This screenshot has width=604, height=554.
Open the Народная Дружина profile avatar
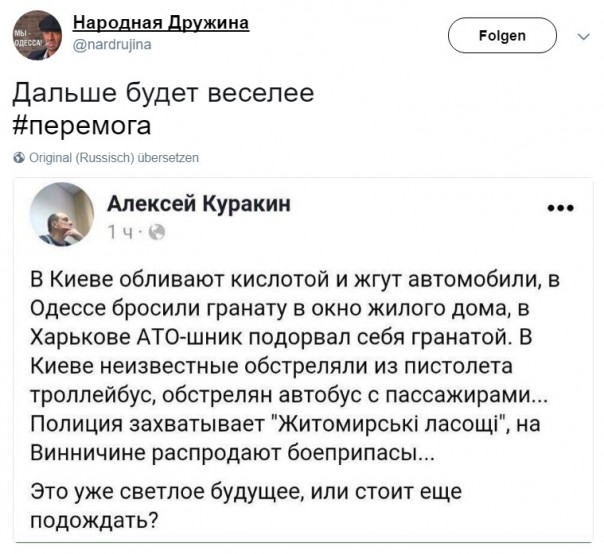point(36,36)
